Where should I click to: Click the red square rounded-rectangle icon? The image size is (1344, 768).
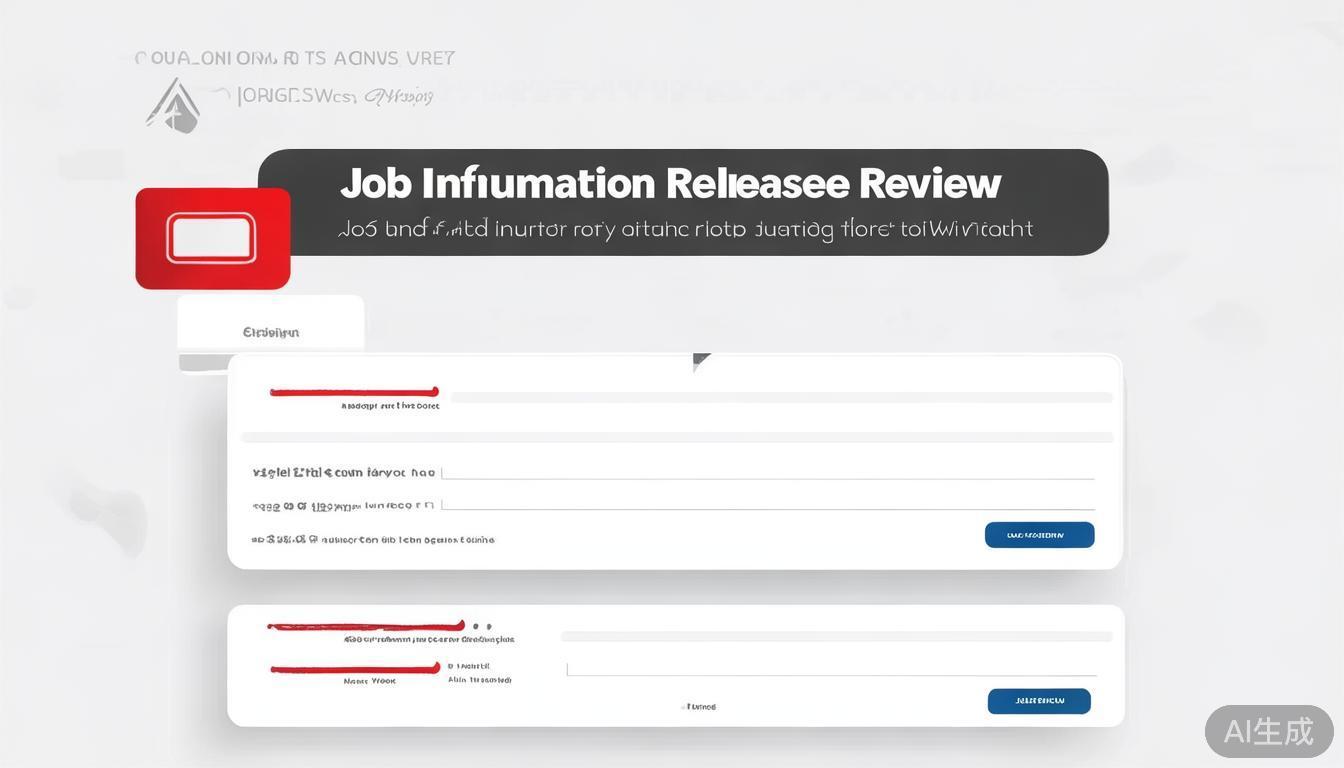[x=213, y=238]
